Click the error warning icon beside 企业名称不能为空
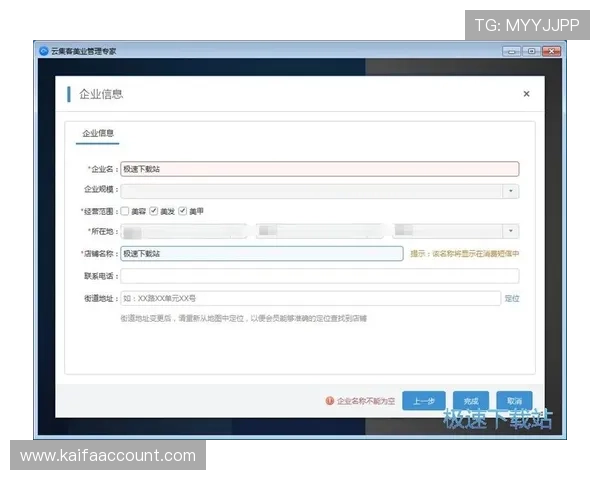This screenshot has height=480, width=600. (x=329, y=401)
